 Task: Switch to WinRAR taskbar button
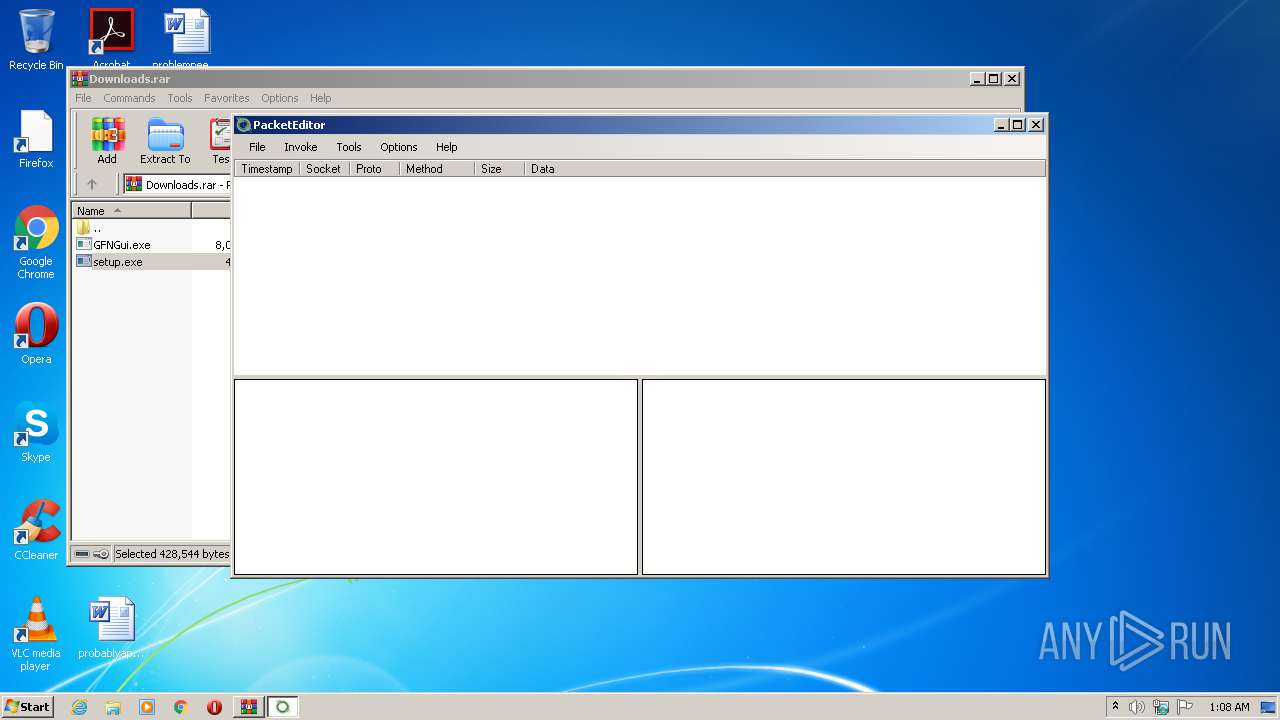click(248, 707)
